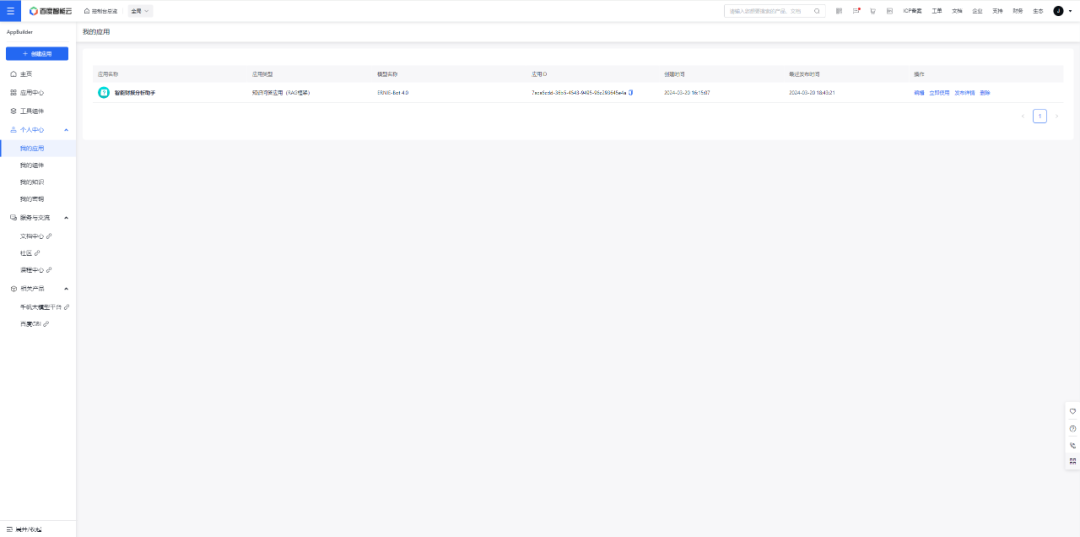Open the 社区 external link
The image size is (1080, 537).
click(x=30, y=253)
